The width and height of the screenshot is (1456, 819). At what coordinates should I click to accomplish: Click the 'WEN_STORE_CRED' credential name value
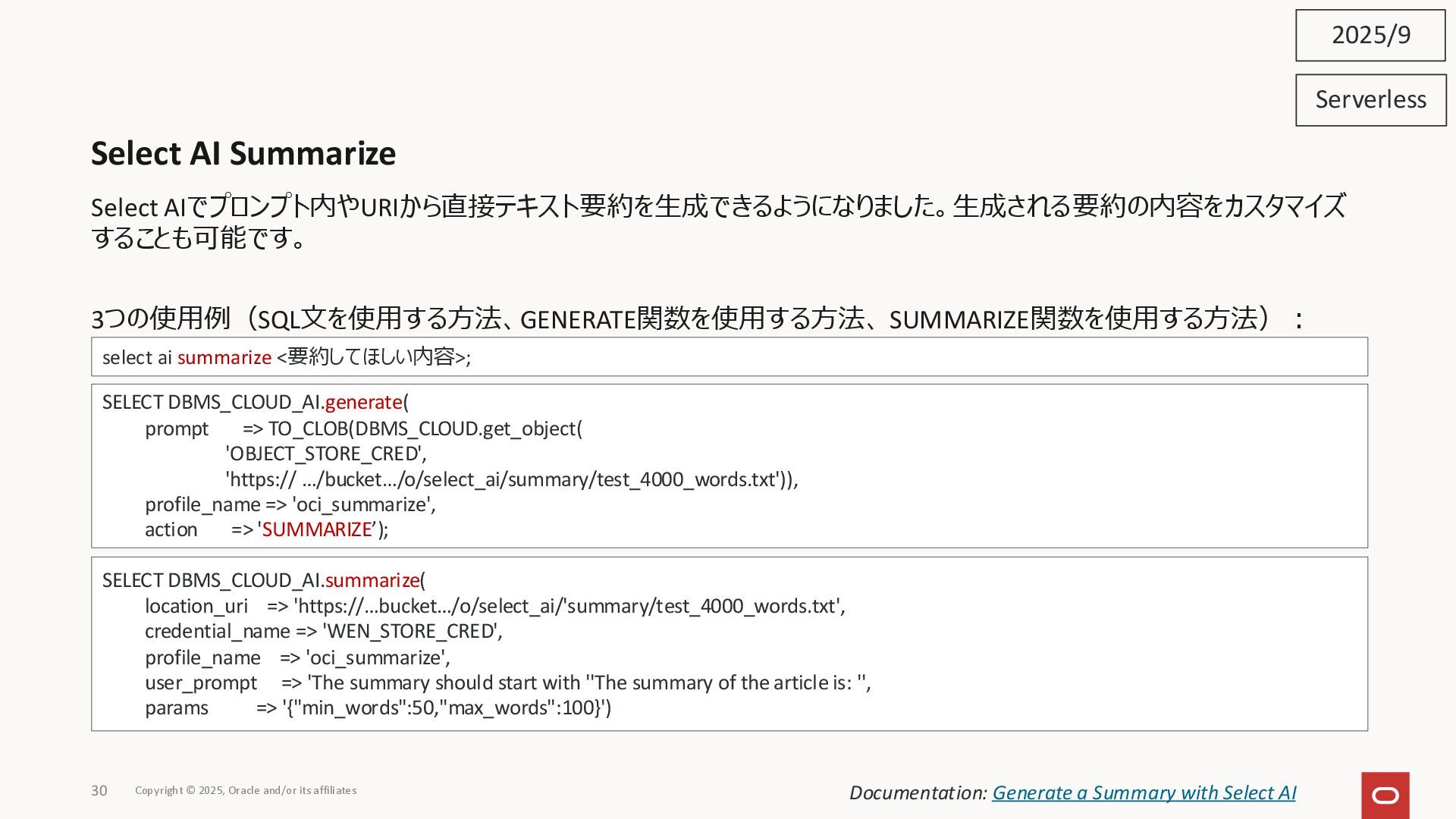412,631
